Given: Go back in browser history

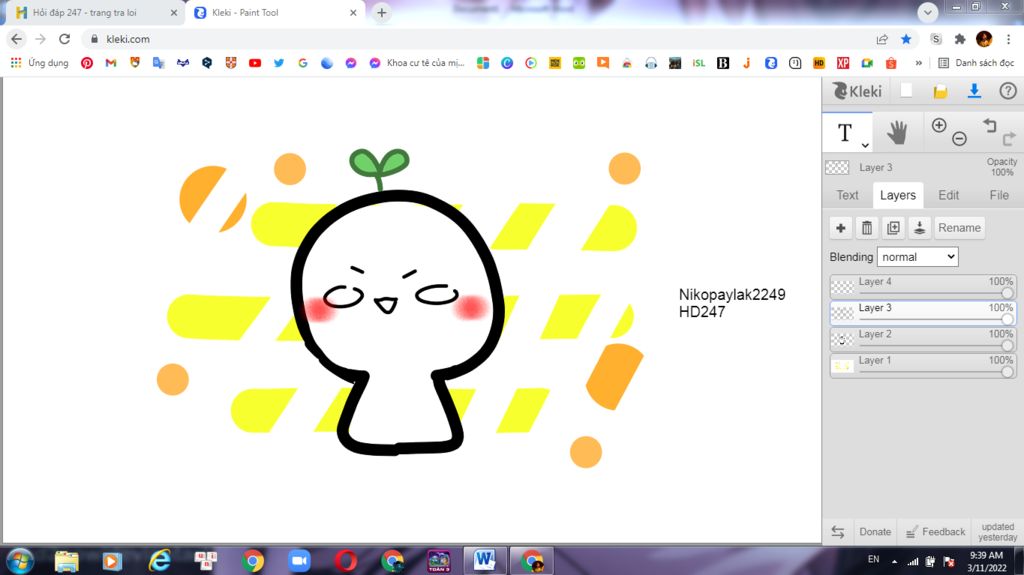Looking at the screenshot, I should (16, 39).
